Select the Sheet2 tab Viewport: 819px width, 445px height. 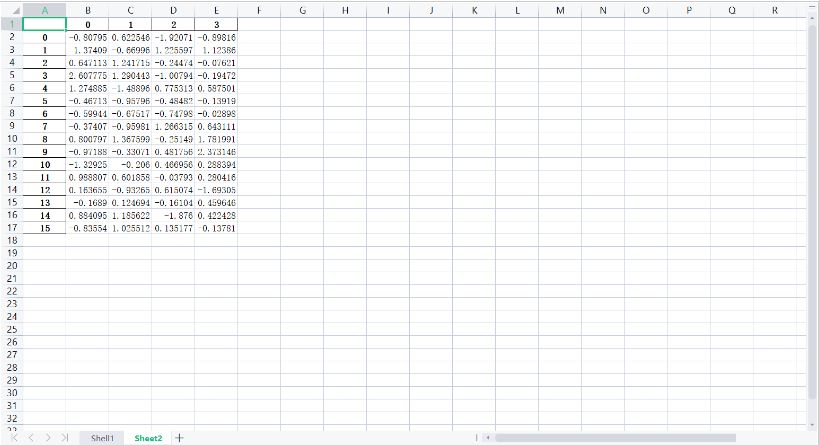point(148,438)
